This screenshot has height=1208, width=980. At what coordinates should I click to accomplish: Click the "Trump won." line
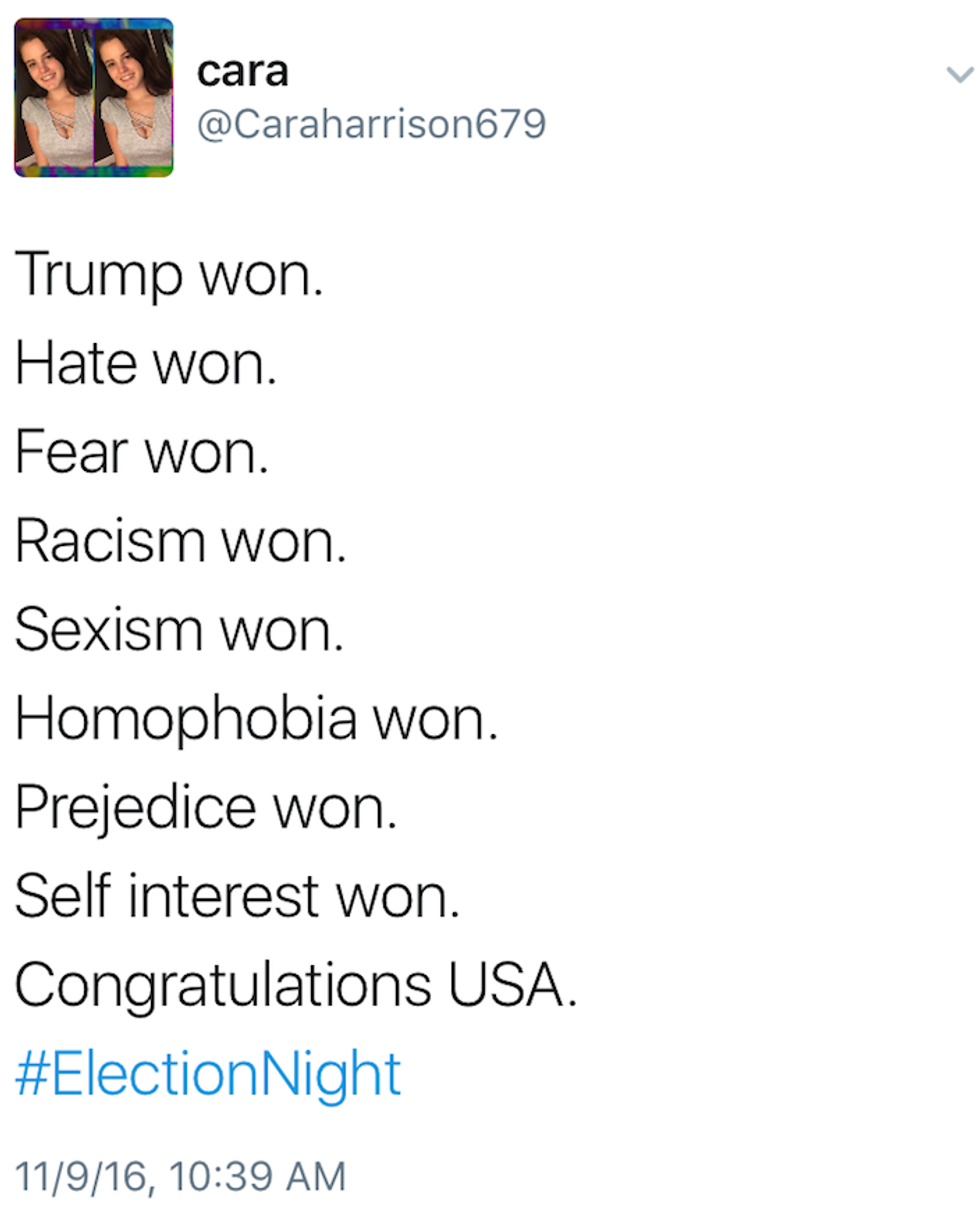[170, 274]
